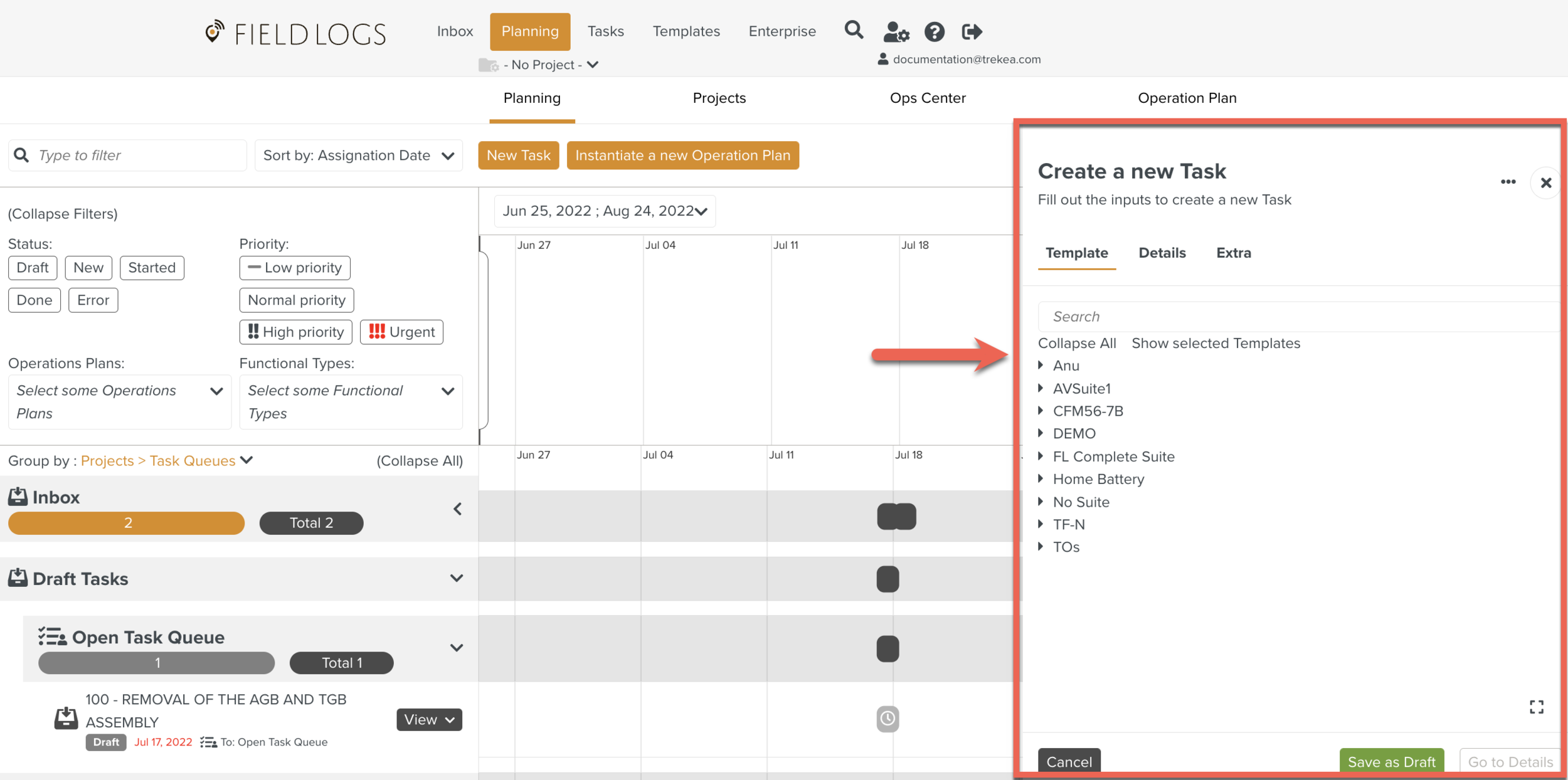Click the project folder icon
The image size is (1568, 780).
[x=488, y=65]
